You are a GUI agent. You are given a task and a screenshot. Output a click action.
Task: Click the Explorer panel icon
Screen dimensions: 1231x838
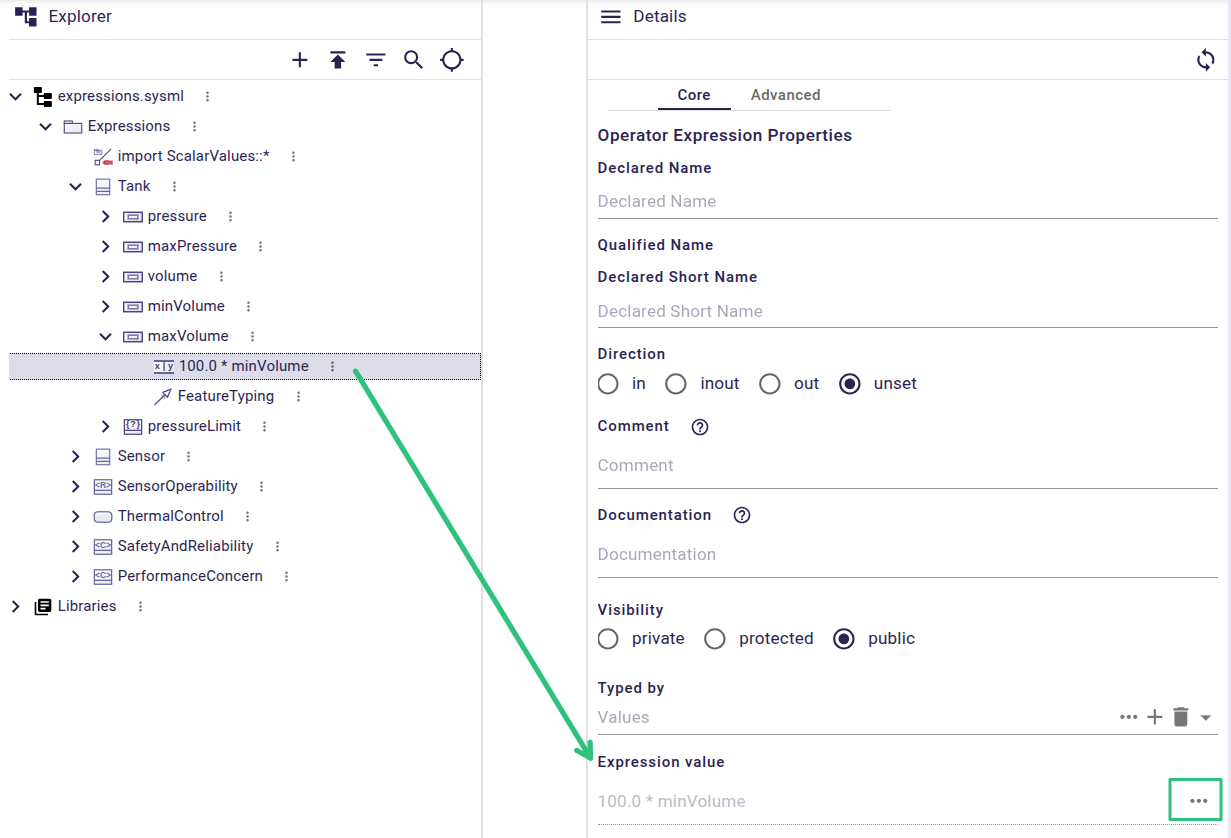point(26,16)
